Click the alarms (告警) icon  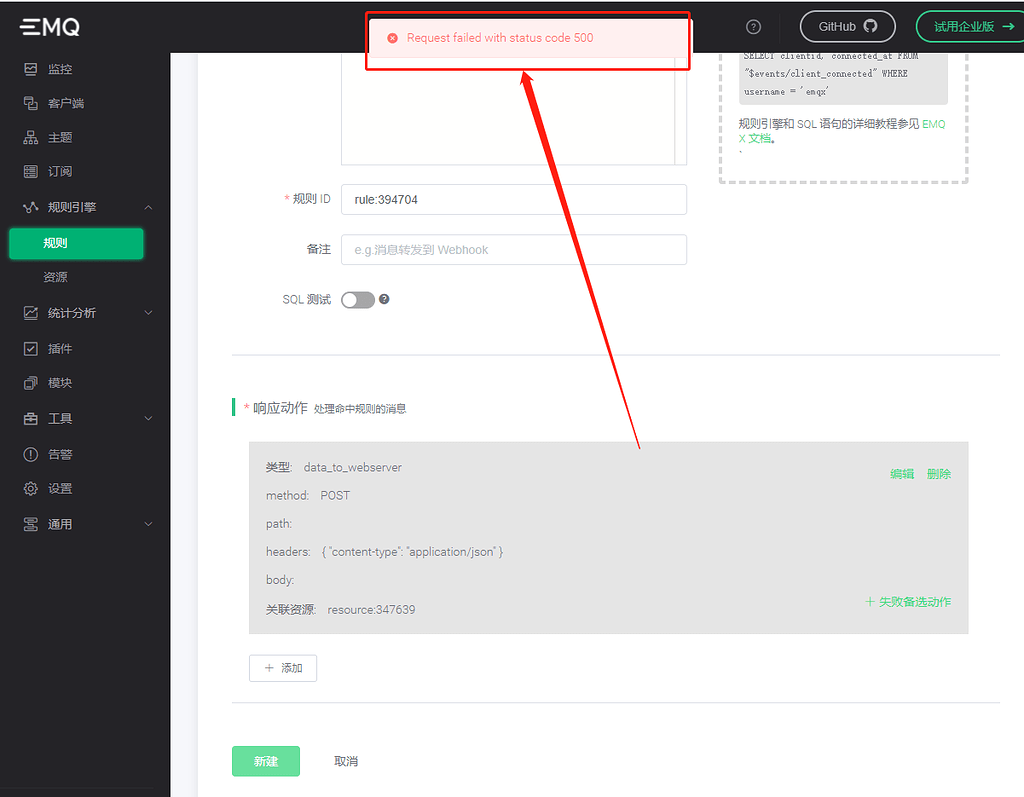coord(30,454)
